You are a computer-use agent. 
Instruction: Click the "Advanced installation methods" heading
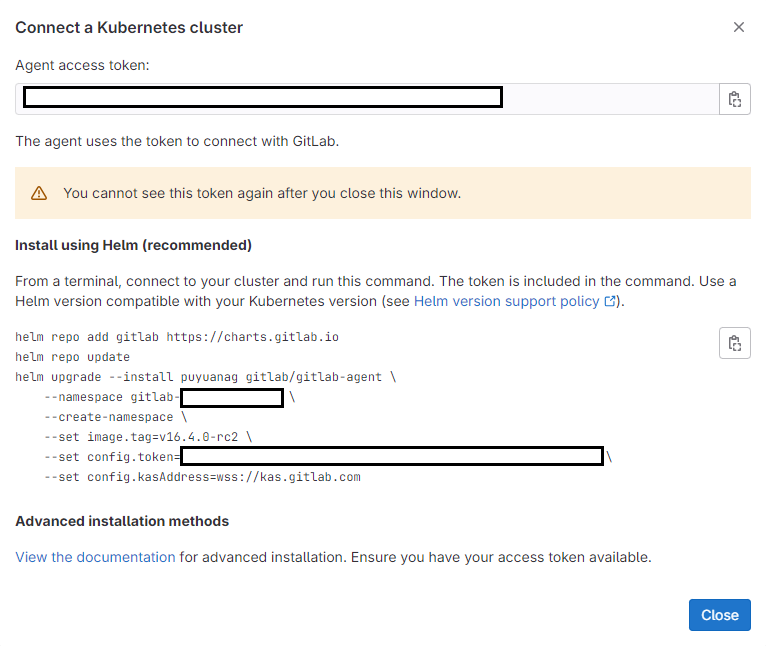[122, 521]
